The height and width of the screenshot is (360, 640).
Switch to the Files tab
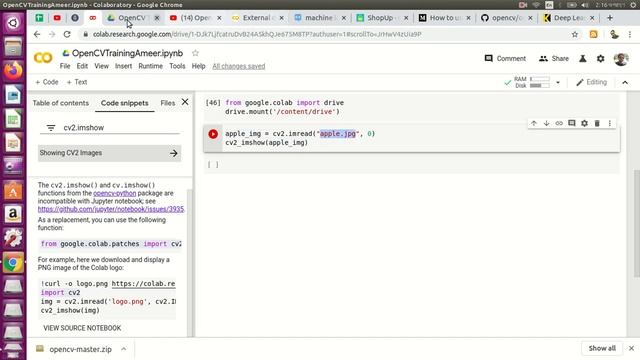coord(167,103)
